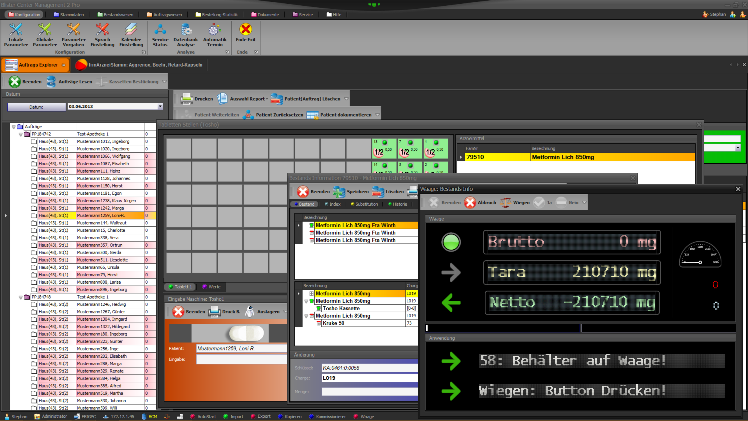Click the empty Eingabe input field
This screenshot has height=421, width=748.
pos(242,359)
